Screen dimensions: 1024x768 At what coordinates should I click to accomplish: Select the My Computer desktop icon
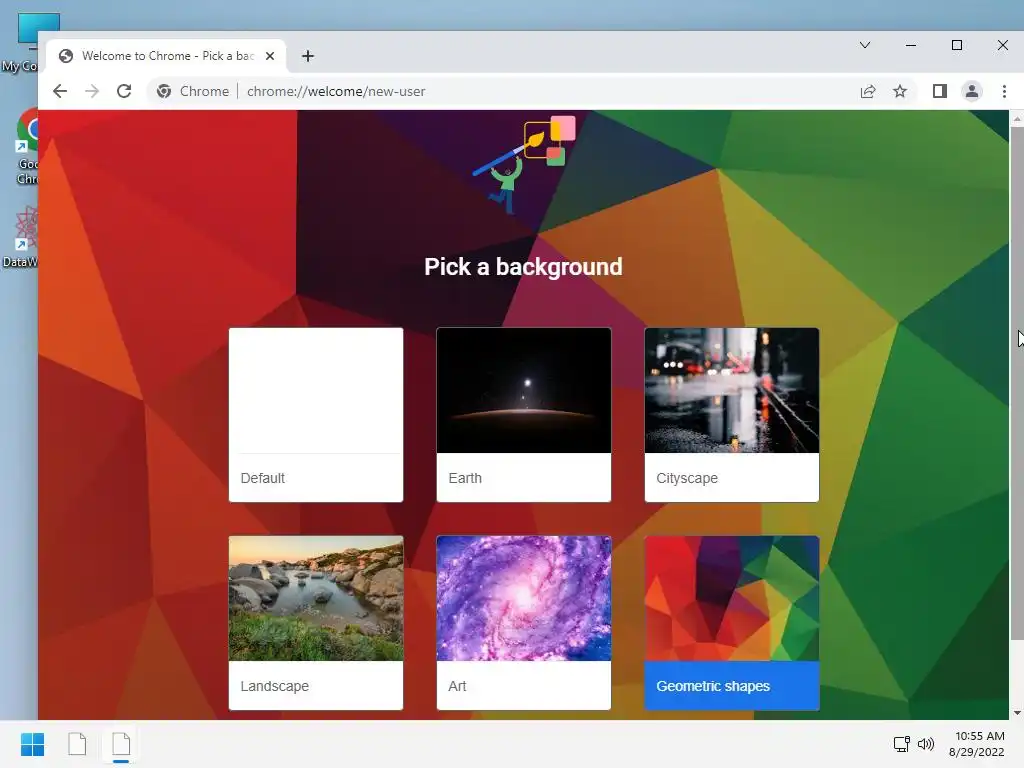click(x=25, y=41)
